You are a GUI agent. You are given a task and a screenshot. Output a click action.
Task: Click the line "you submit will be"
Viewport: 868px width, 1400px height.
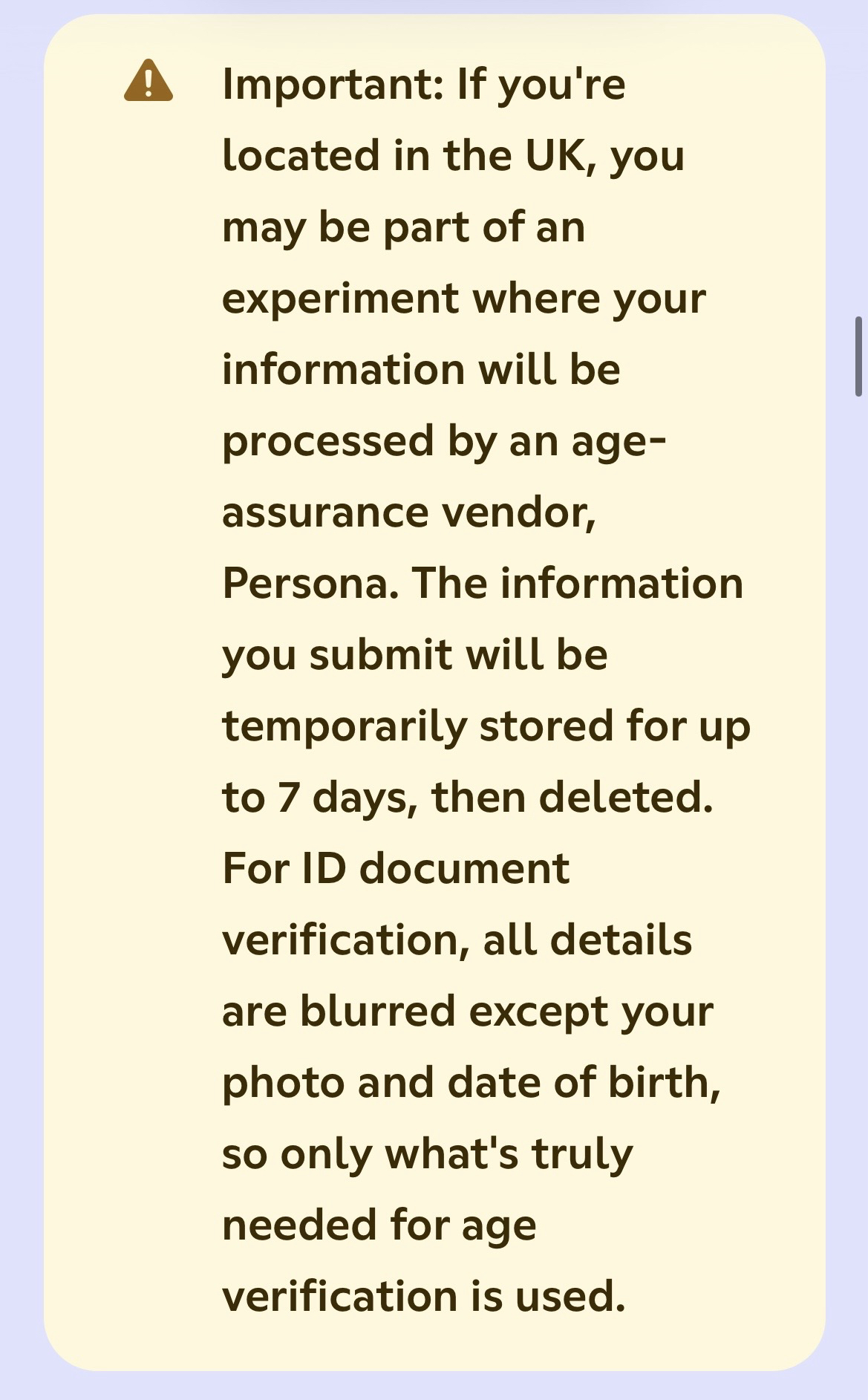tap(415, 654)
